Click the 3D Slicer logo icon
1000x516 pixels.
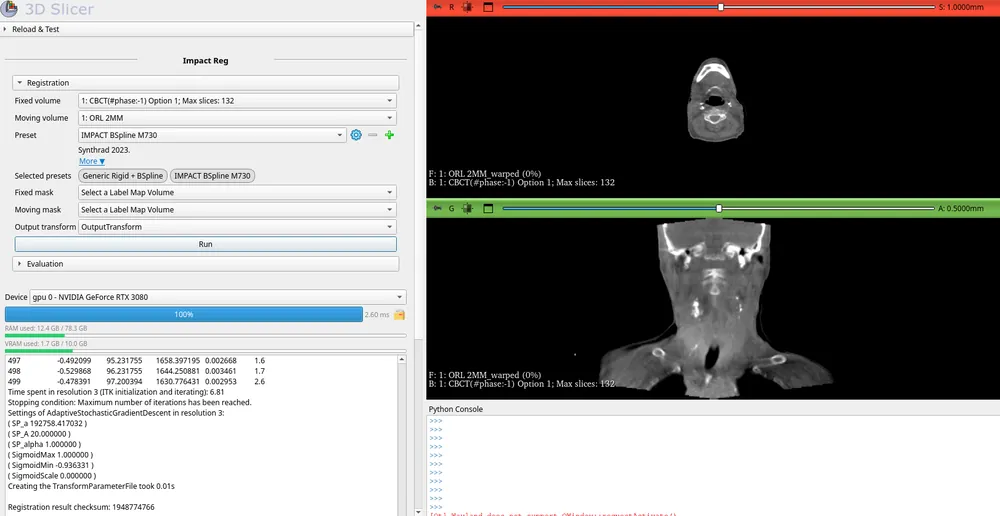[9, 8]
